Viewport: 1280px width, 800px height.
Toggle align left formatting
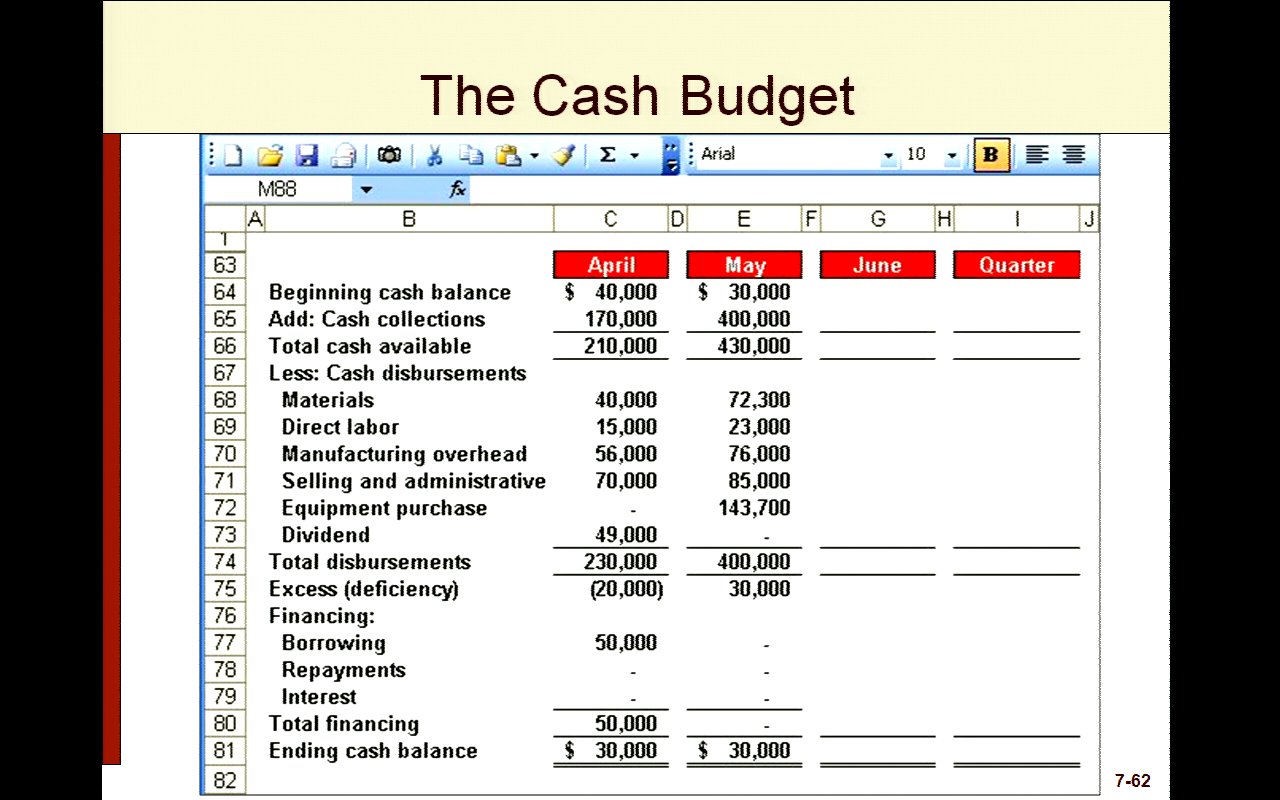pyautogui.click(x=1037, y=155)
